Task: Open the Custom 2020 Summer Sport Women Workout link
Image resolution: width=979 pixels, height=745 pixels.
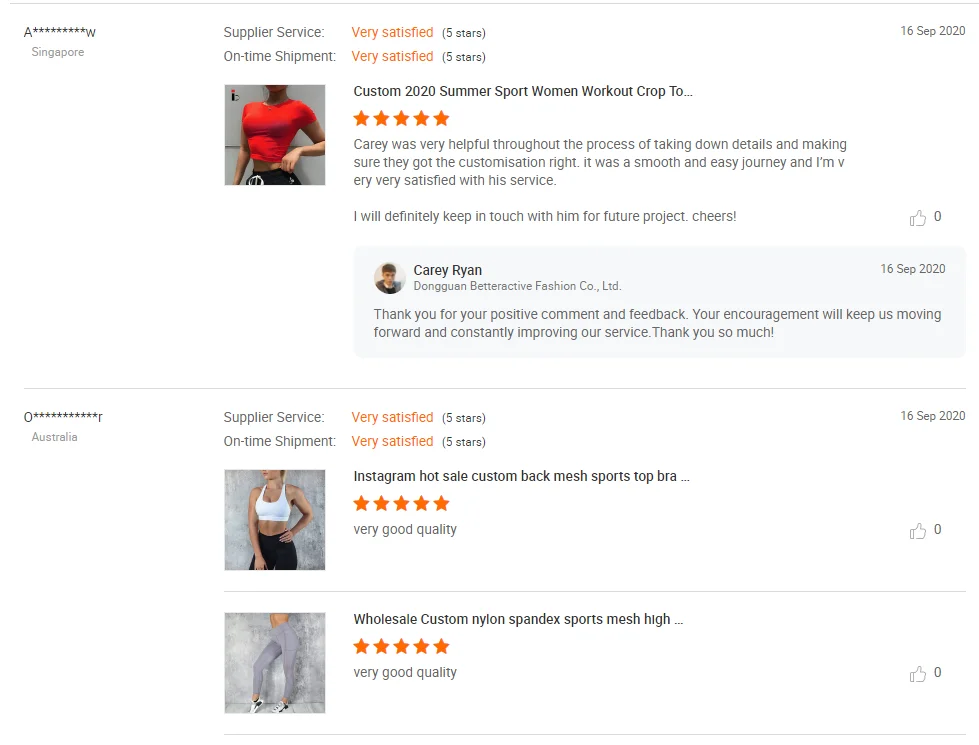Action: click(523, 91)
